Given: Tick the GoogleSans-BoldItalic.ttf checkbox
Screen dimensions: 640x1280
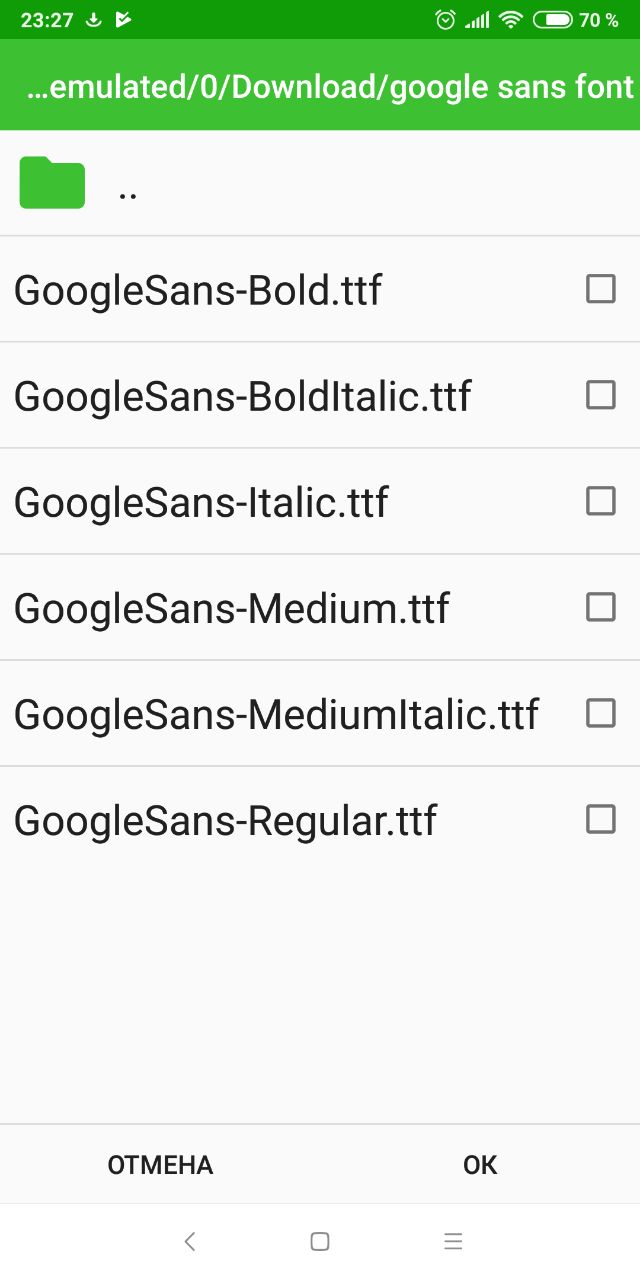Looking at the screenshot, I should 600,395.
